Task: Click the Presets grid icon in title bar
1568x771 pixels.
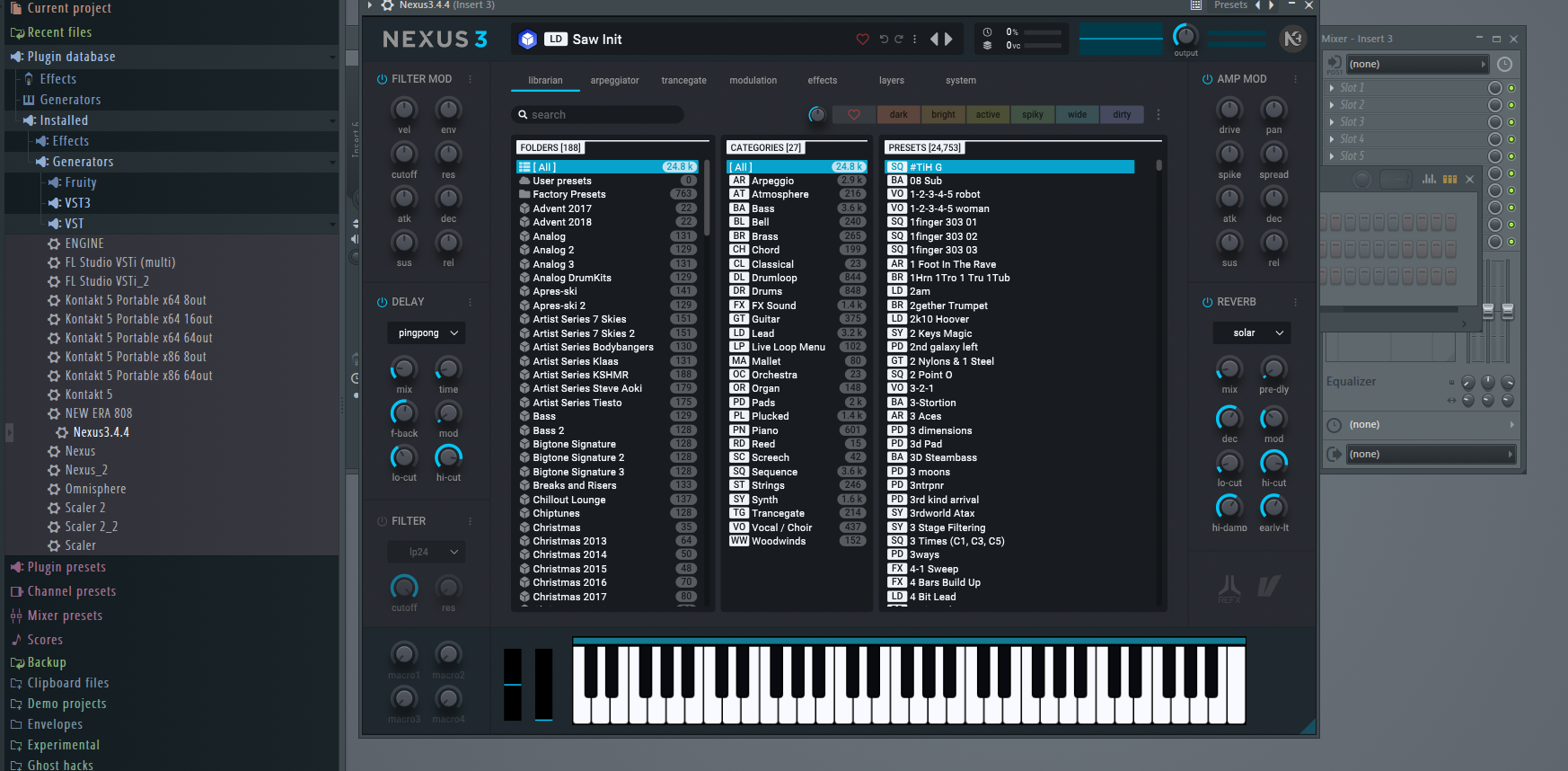Action: [x=1196, y=5]
